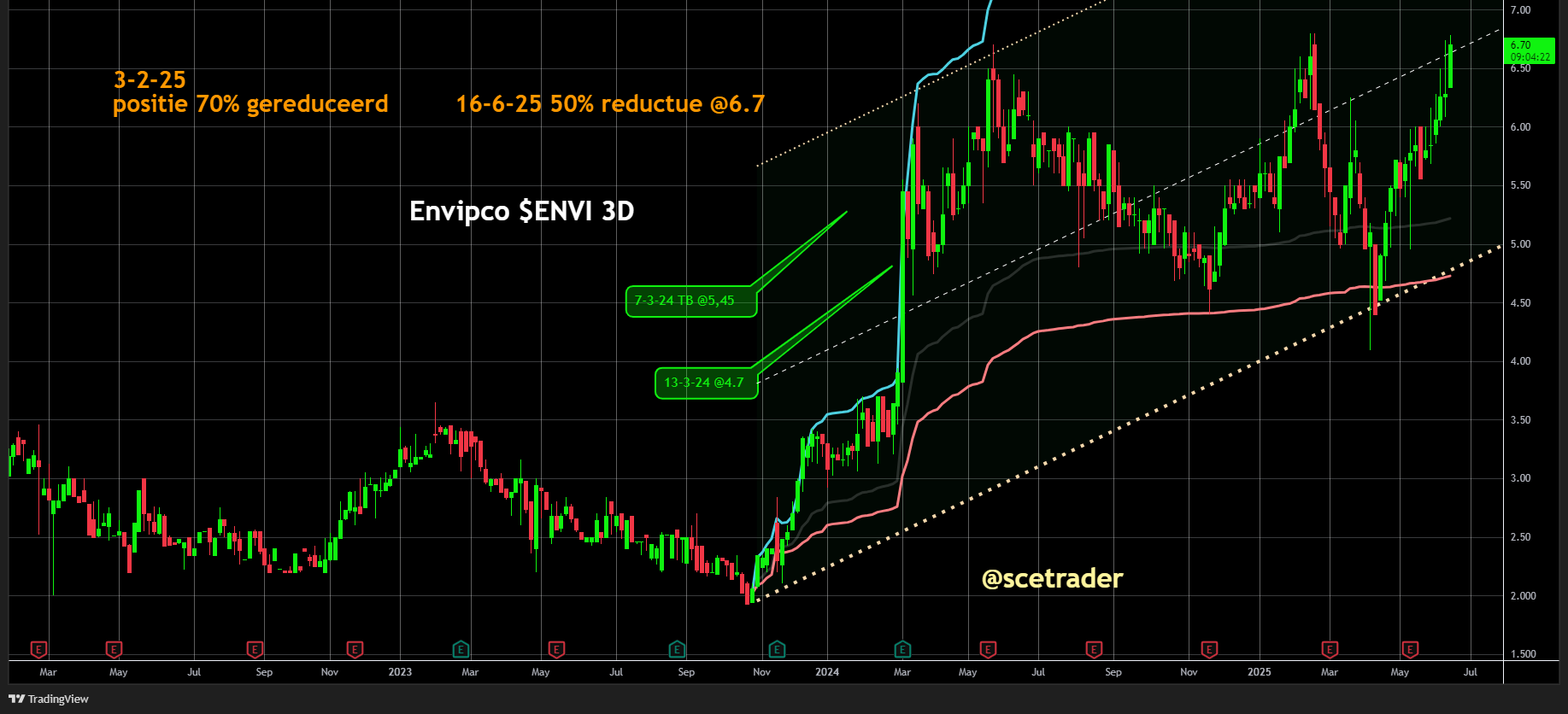Click the 2024 label on the time axis
This screenshot has width=1568, height=714.
pos(827,672)
